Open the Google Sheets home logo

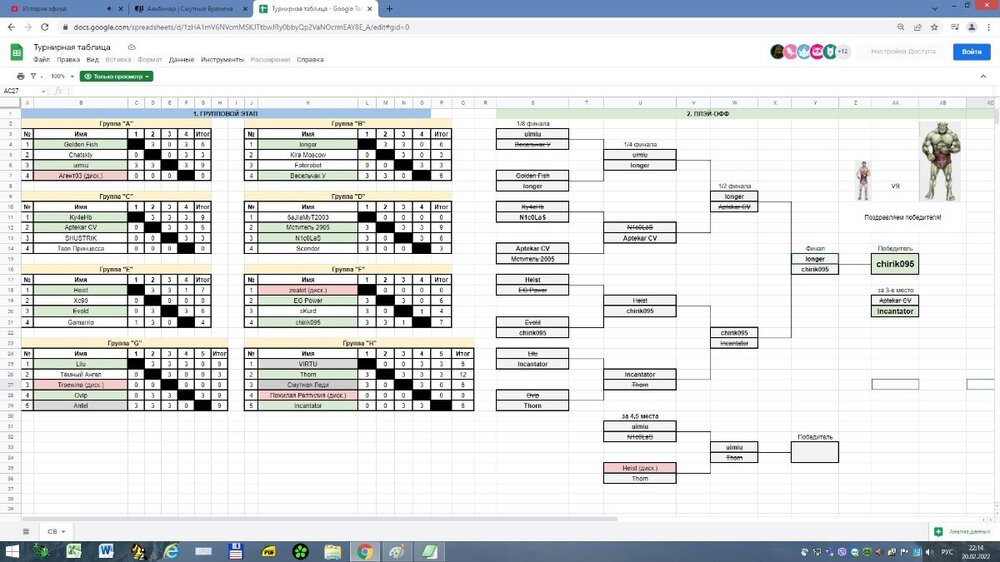[x=17, y=52]
